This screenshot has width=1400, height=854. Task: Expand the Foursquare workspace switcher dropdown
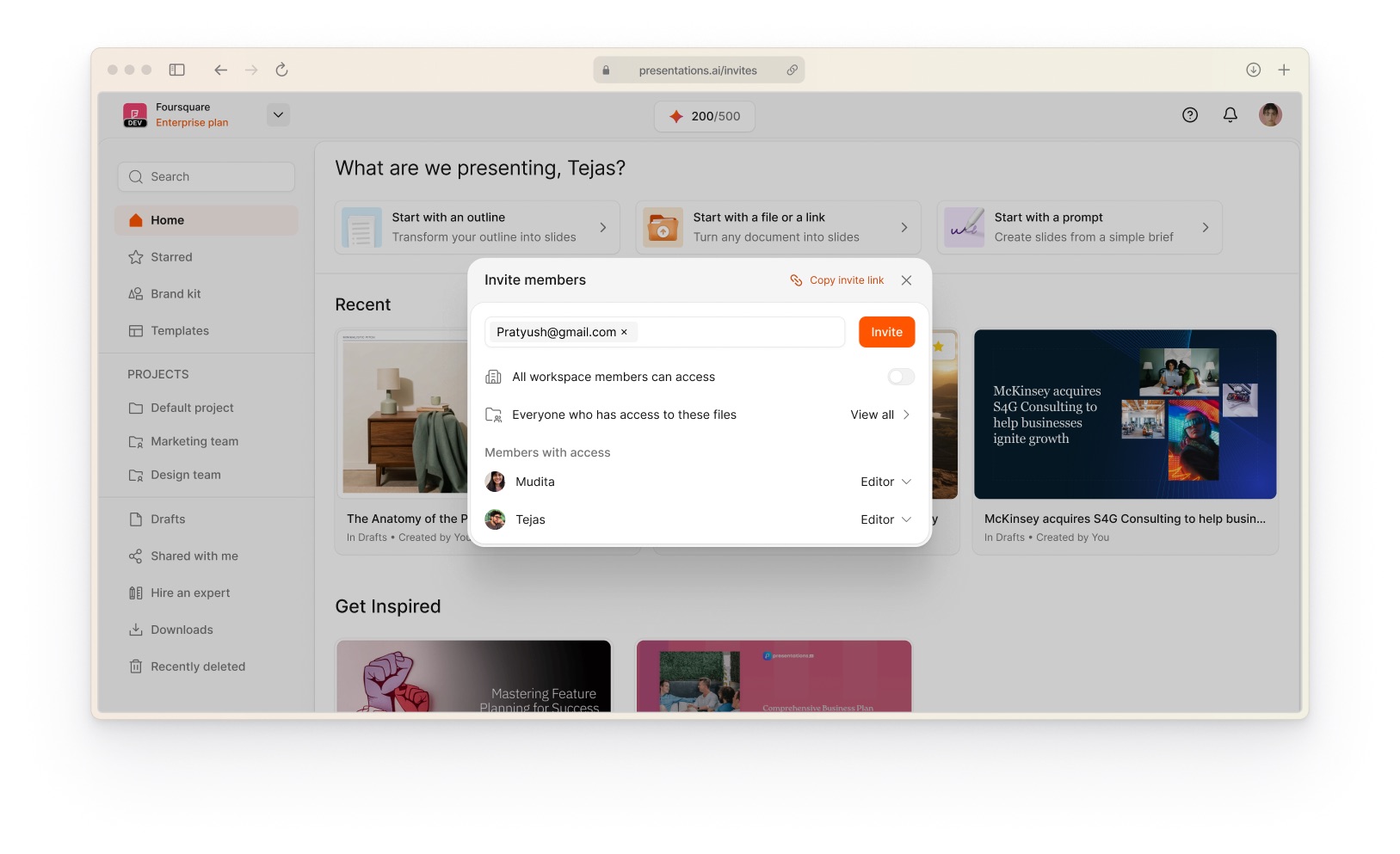278,114
